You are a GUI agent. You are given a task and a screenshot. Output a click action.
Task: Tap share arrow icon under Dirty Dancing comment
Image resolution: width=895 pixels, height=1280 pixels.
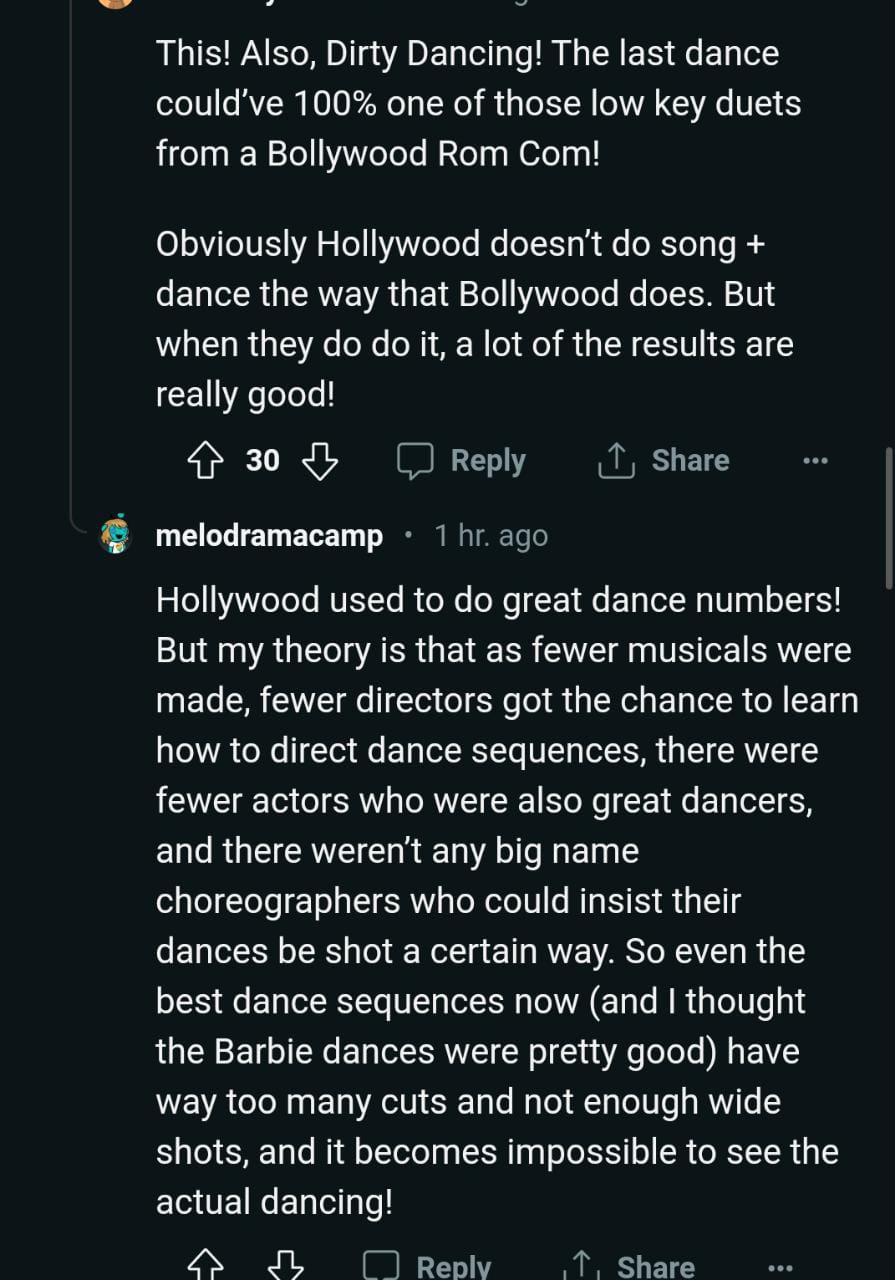(616, 461)
